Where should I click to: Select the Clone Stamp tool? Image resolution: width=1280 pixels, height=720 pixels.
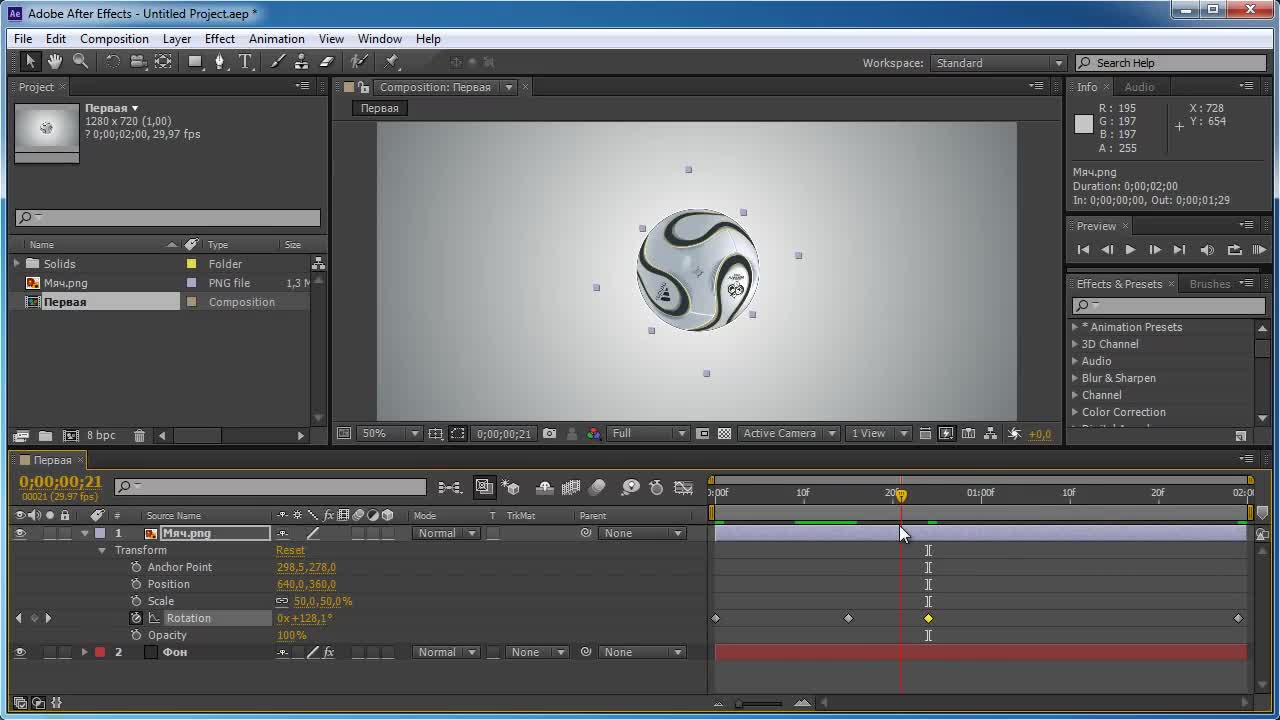pos(301,62)
